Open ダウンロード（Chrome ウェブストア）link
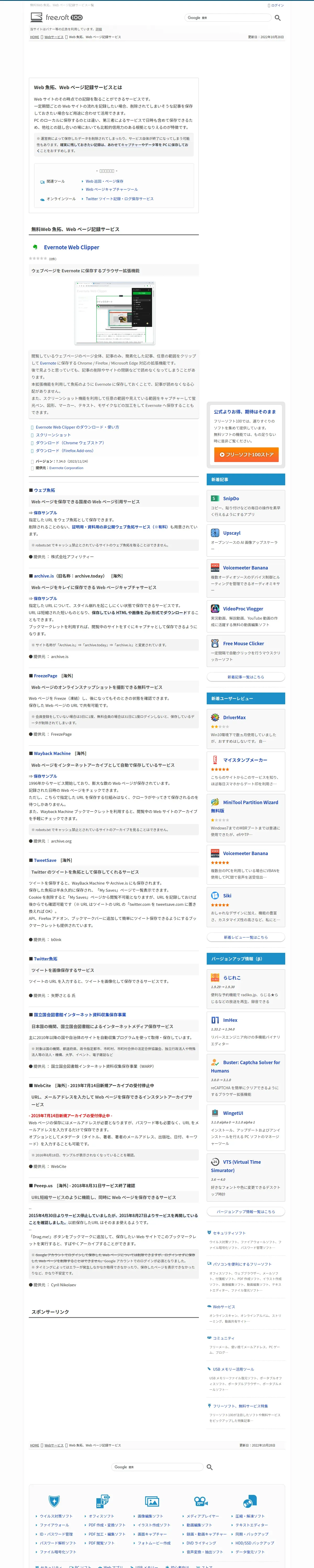314x1568 pixels. tap(70, 443)
